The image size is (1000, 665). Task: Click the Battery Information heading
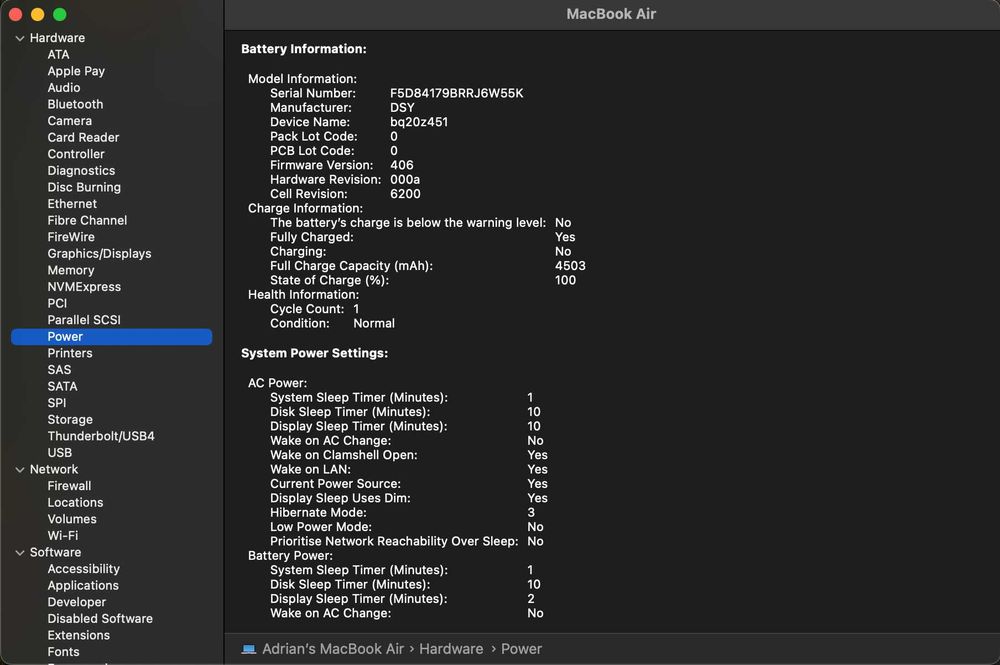point(304,49)
